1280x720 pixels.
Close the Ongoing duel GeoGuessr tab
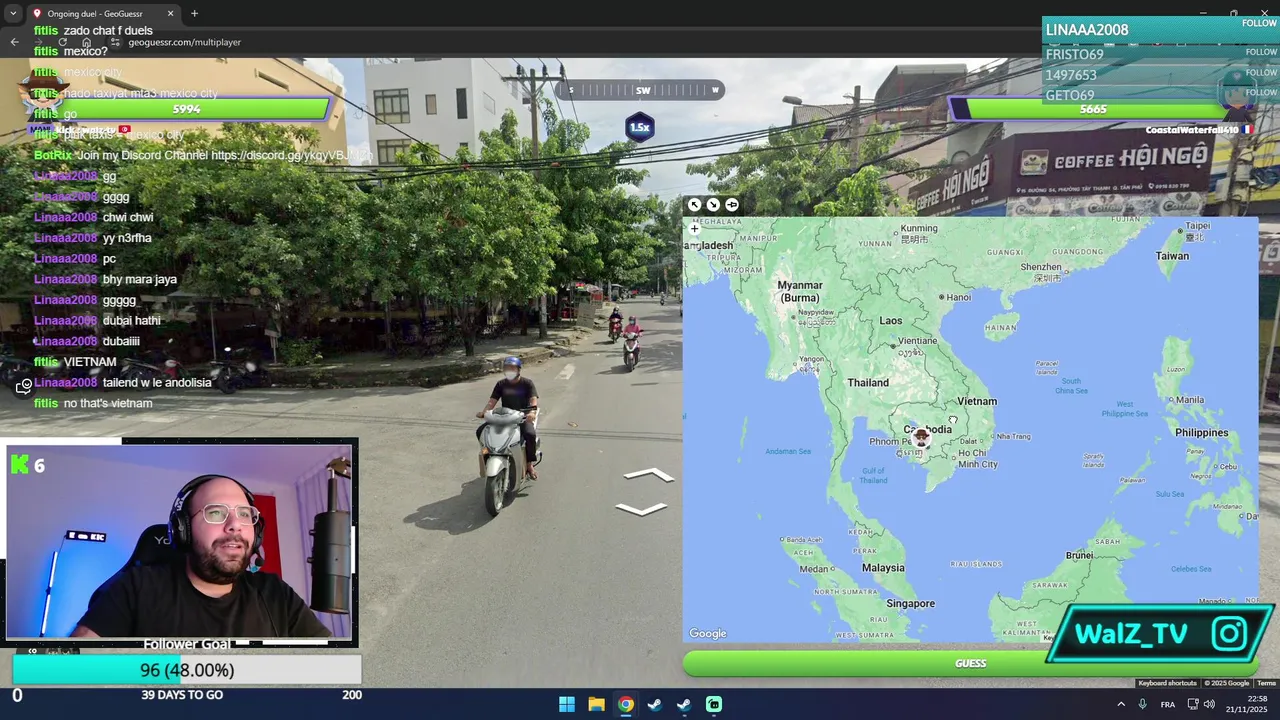click(x=170, y=14)
